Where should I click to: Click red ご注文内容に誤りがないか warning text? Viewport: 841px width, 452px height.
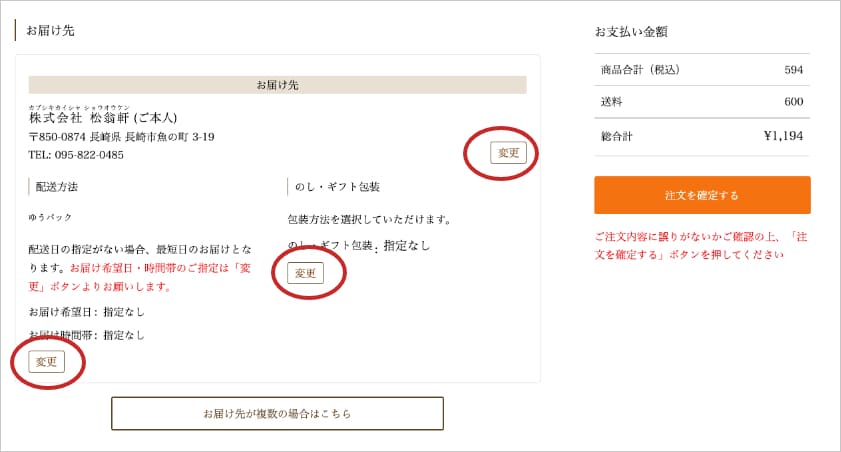click(x=701, y=246)
